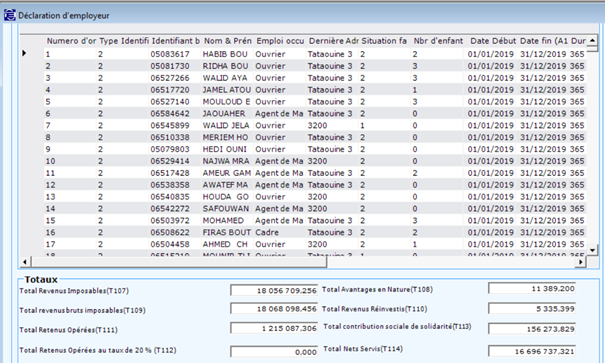Click the Déclaration d'employeur window icon
605x363 pixels.
pyautogui.click(x=10, y=15)
